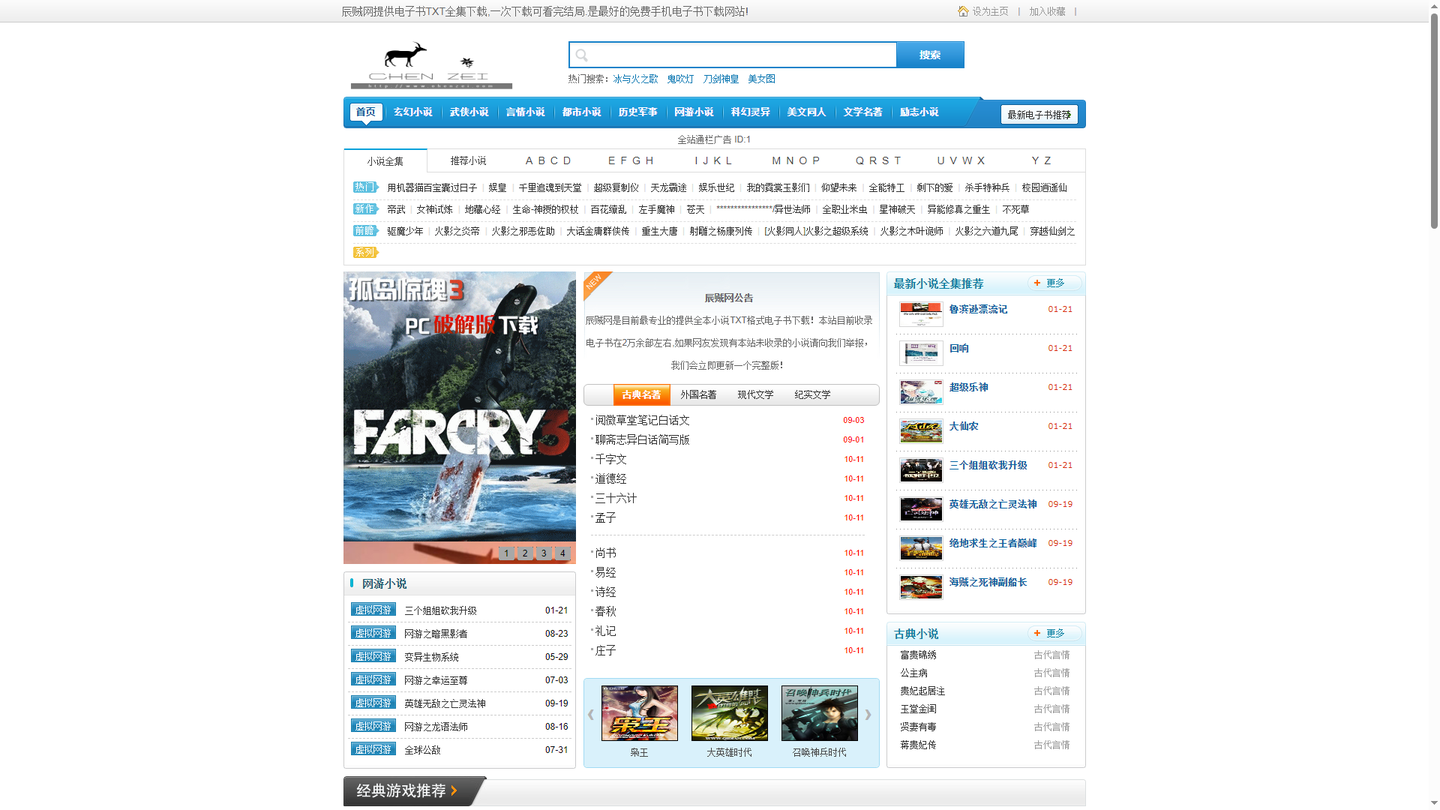Viewport: 1440px width, 810px height.
Task: Click the thumbnail beside 鲁滨逊漂流记
Action: click(921, 314)
